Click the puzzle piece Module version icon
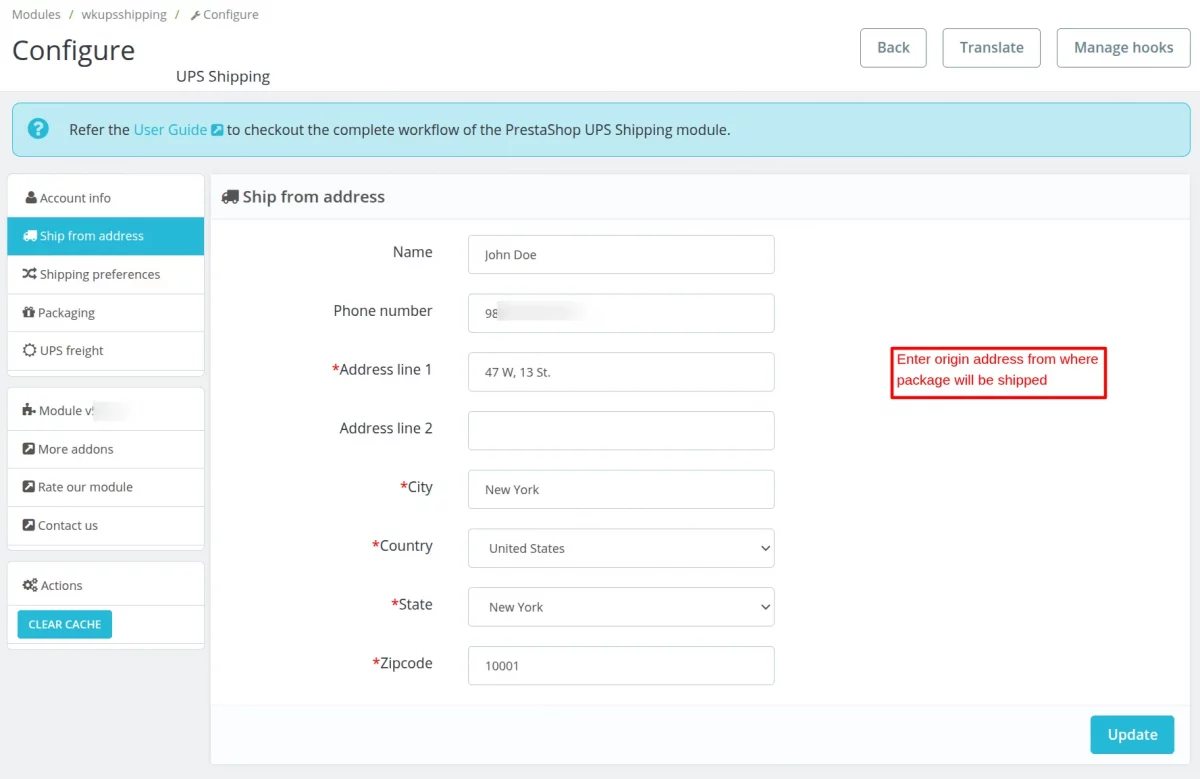Image resolution: width=1200 pixels, height=779 pixels. pos(29,411)
